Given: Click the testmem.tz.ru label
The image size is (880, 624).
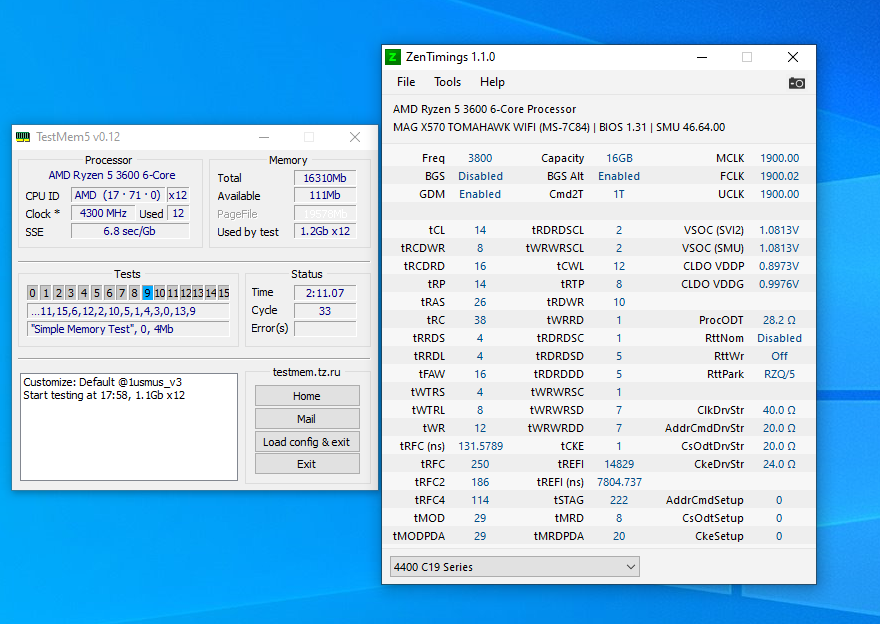Looking at the screenshot, I should (306, 372).
